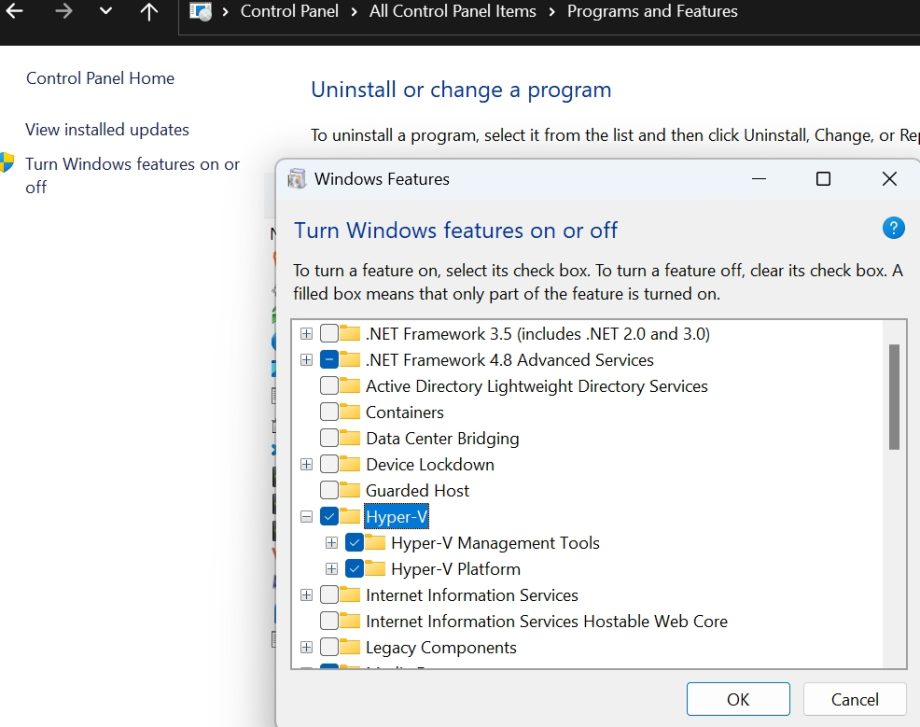Disable the Hyper-V checkbox

328,516
